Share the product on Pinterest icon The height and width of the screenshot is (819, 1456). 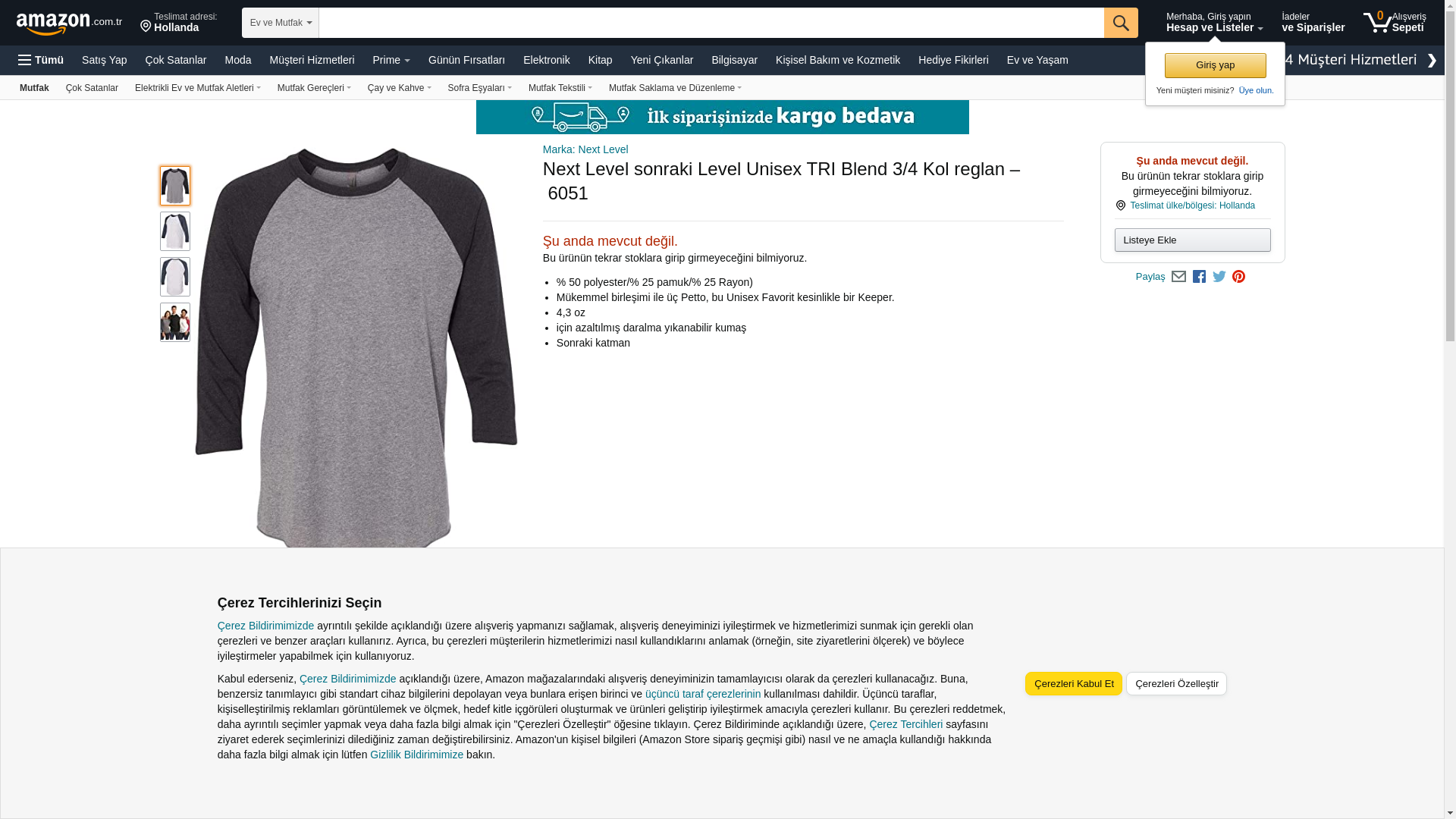(1238, 277)
